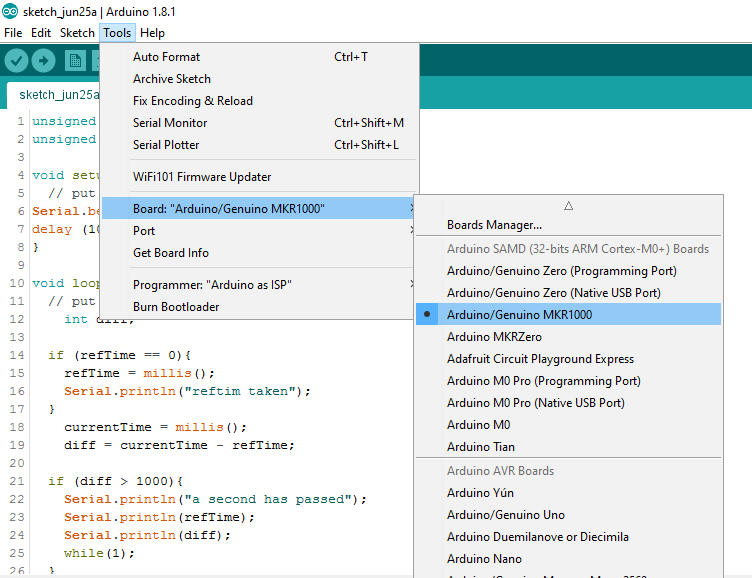The image size is (752, 578).
Task: Click Burn Bootloader
Action: (x=176, y=307)
